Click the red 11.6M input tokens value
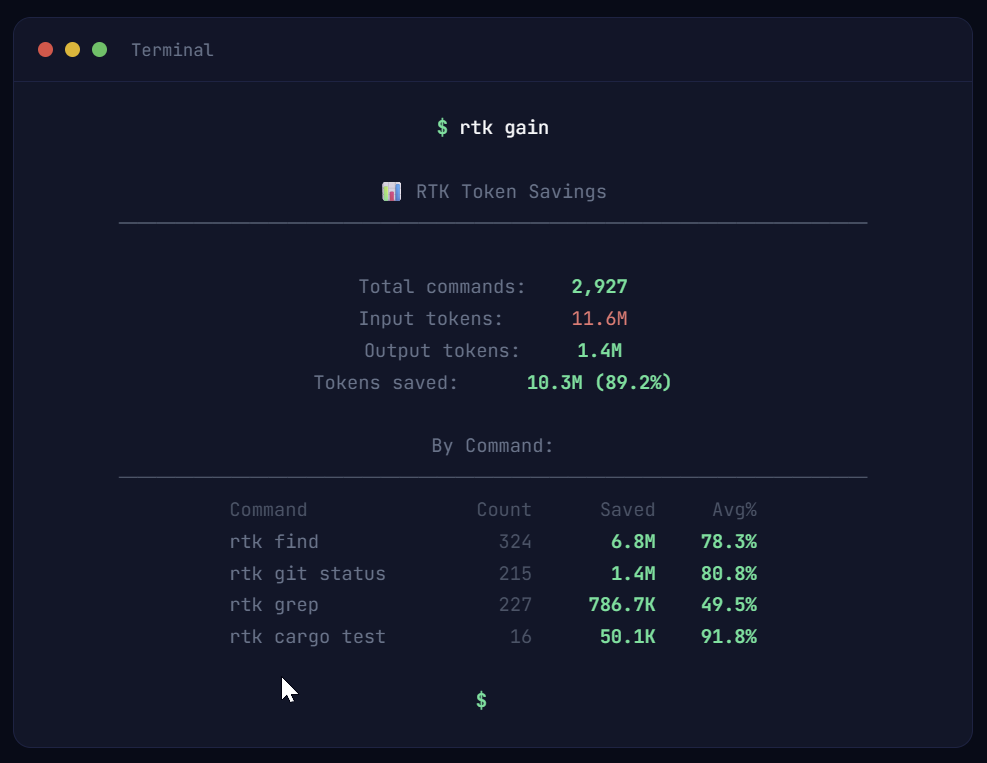 [599, 319]
